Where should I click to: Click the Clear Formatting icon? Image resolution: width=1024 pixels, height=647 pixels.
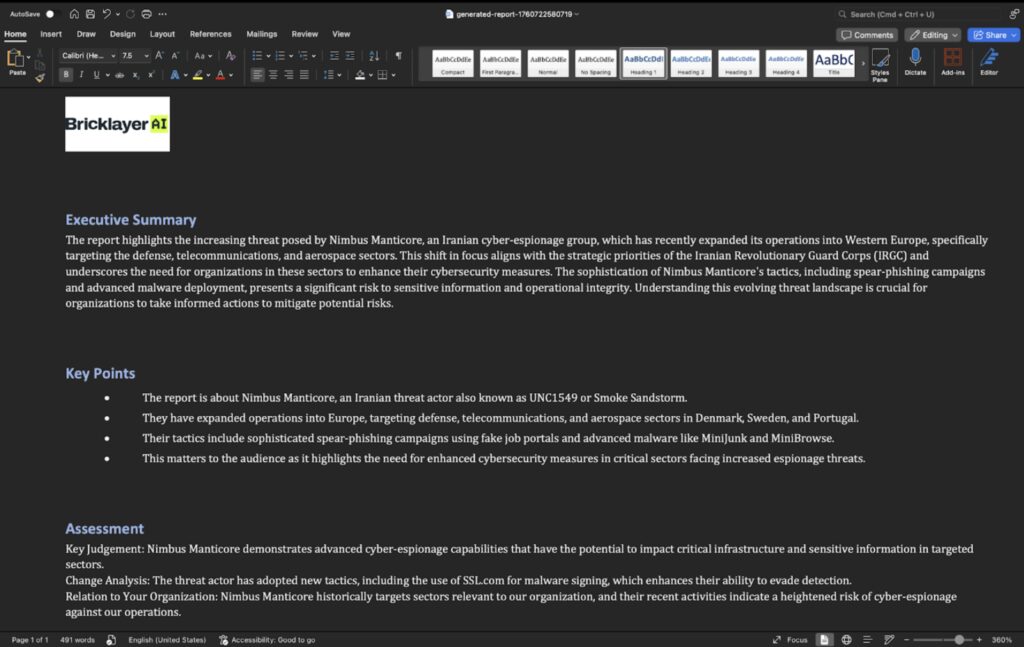coord(231,56)
